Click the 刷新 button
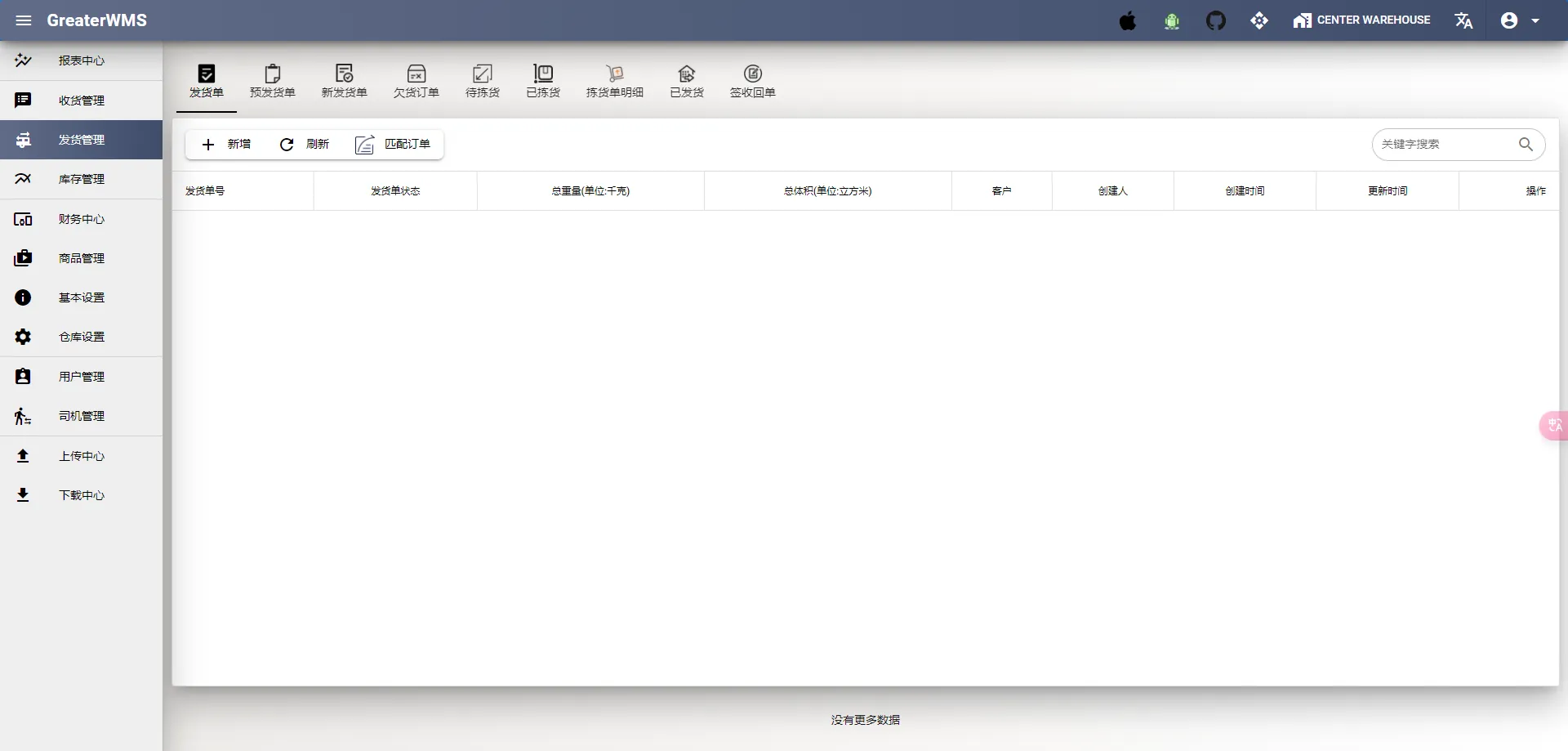The height and width of the screenshot is (751, 1568). 305,145
